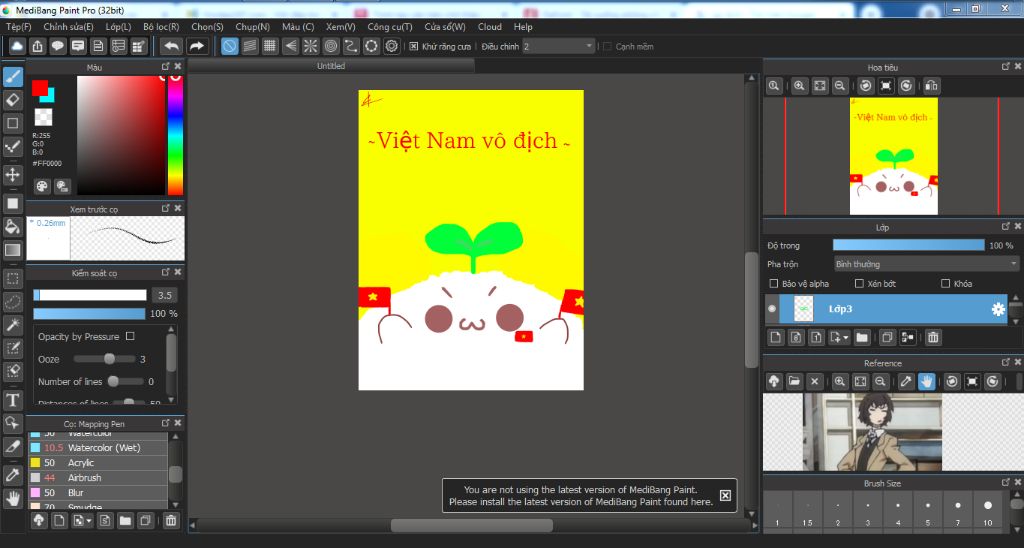Select the Eraser tool
The height and width of the screenshot is (548, 1024).
(12, 100)
